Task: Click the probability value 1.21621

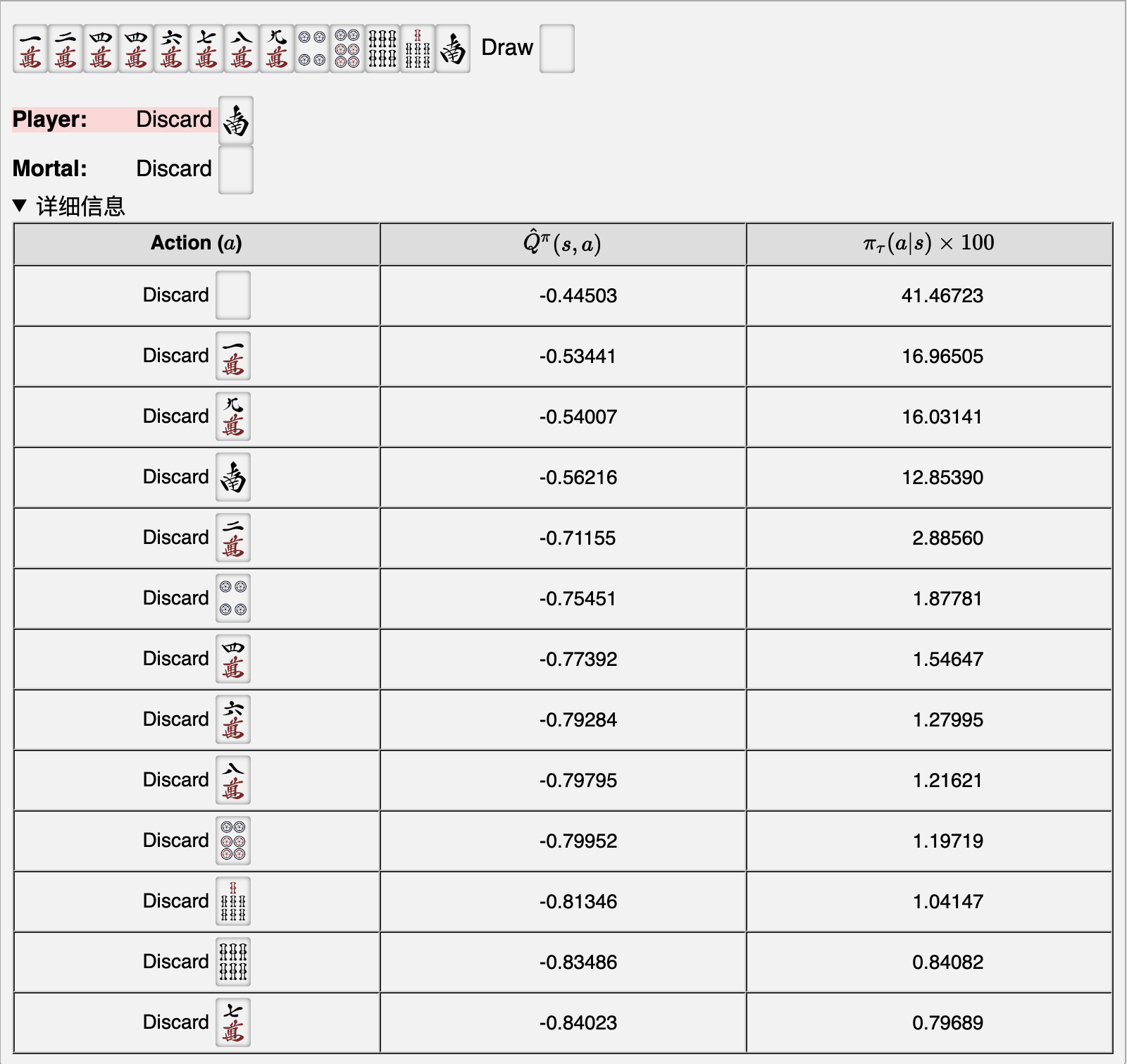Action: [x=947, y=780]
